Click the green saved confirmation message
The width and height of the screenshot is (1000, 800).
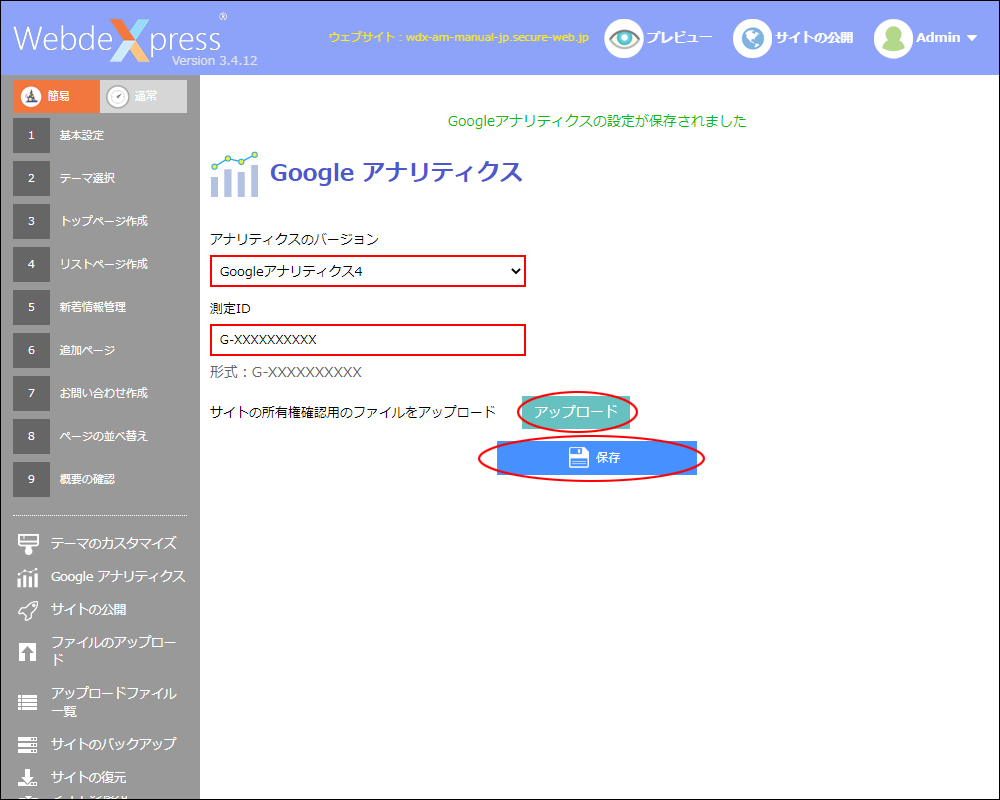point(597,121)
